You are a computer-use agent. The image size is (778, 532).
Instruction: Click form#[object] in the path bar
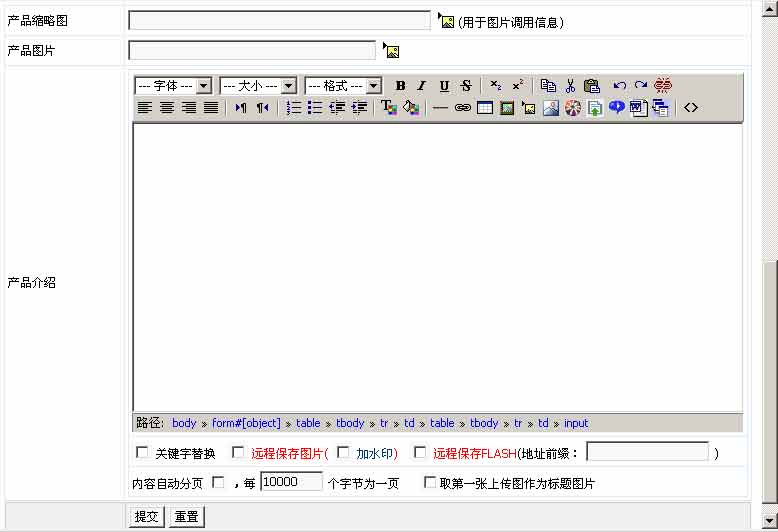click(x=246, y=423)
